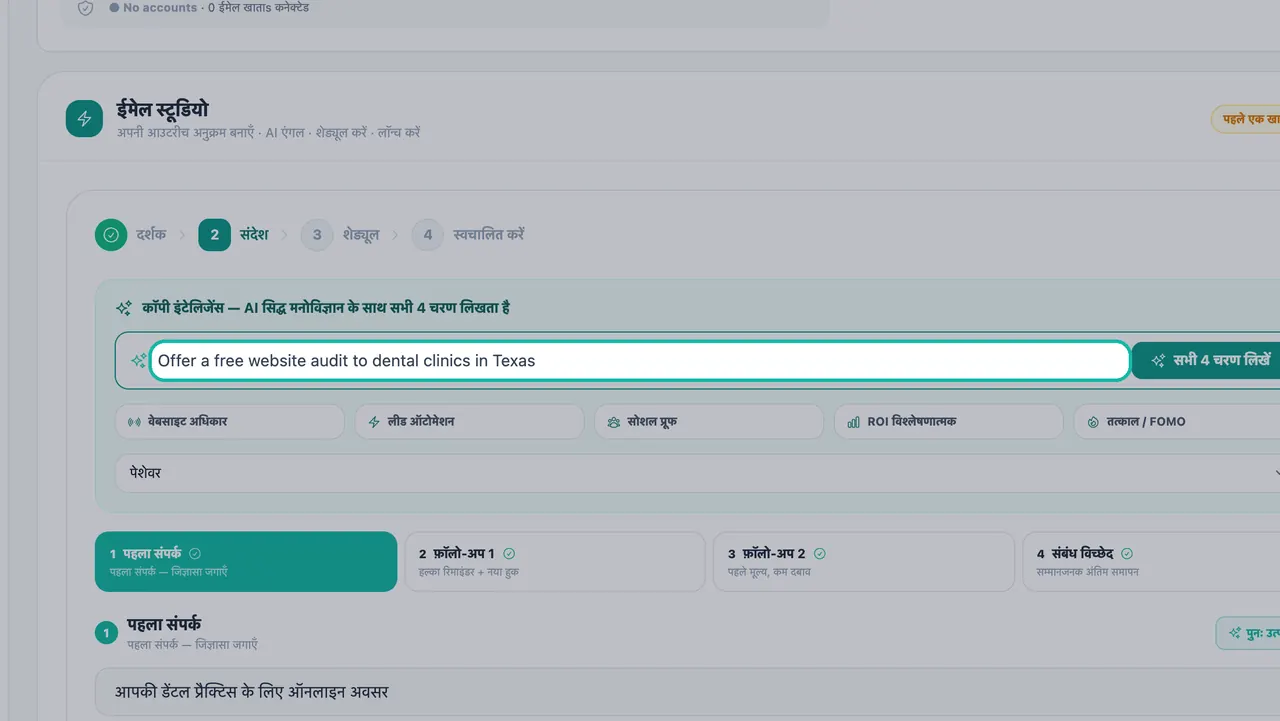Choose the सोशल प्रूफ angle chip
This screenshot has width=1280, height=721.
[x=709, y=422]
